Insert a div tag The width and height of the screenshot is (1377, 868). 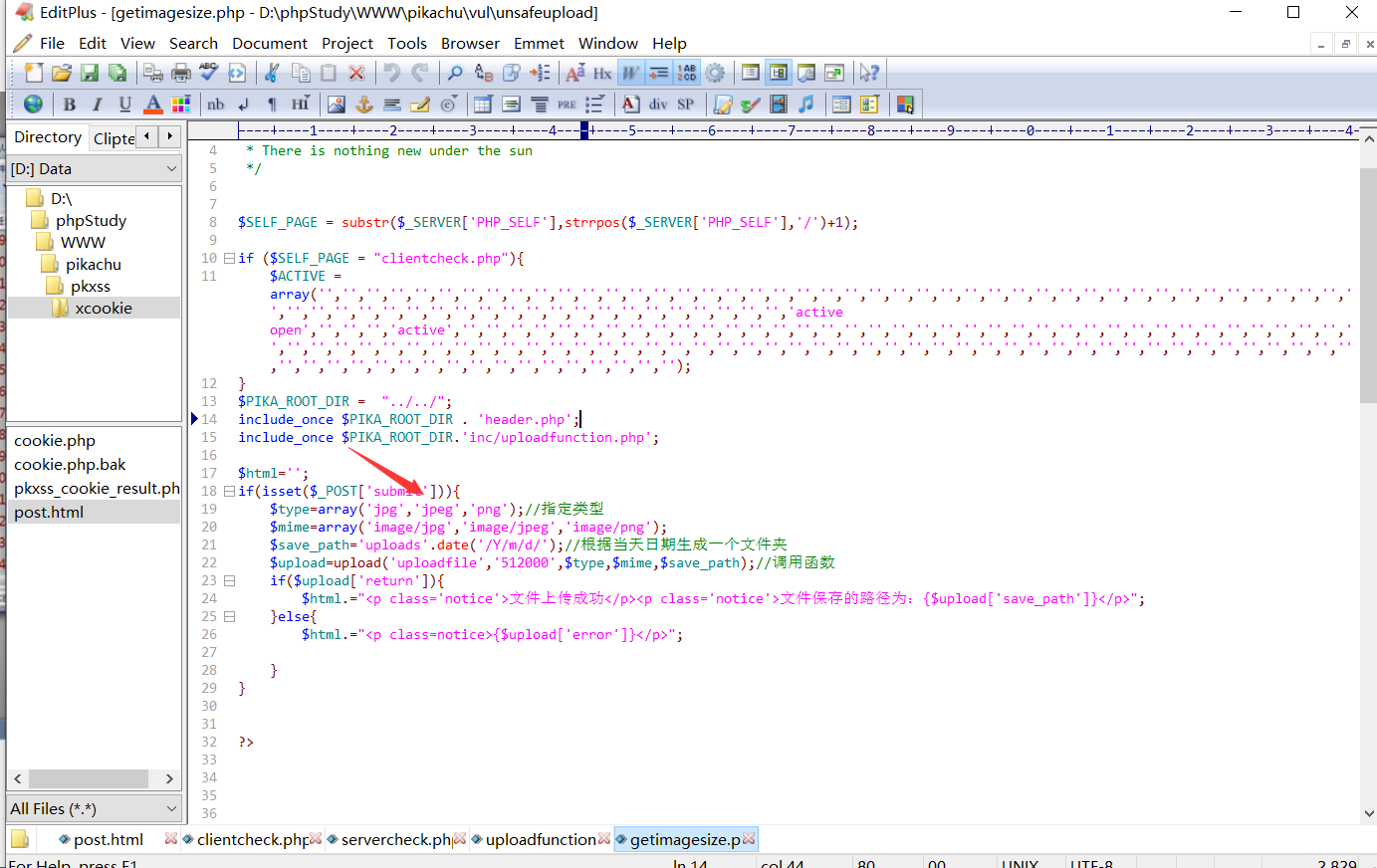point(658,104)
